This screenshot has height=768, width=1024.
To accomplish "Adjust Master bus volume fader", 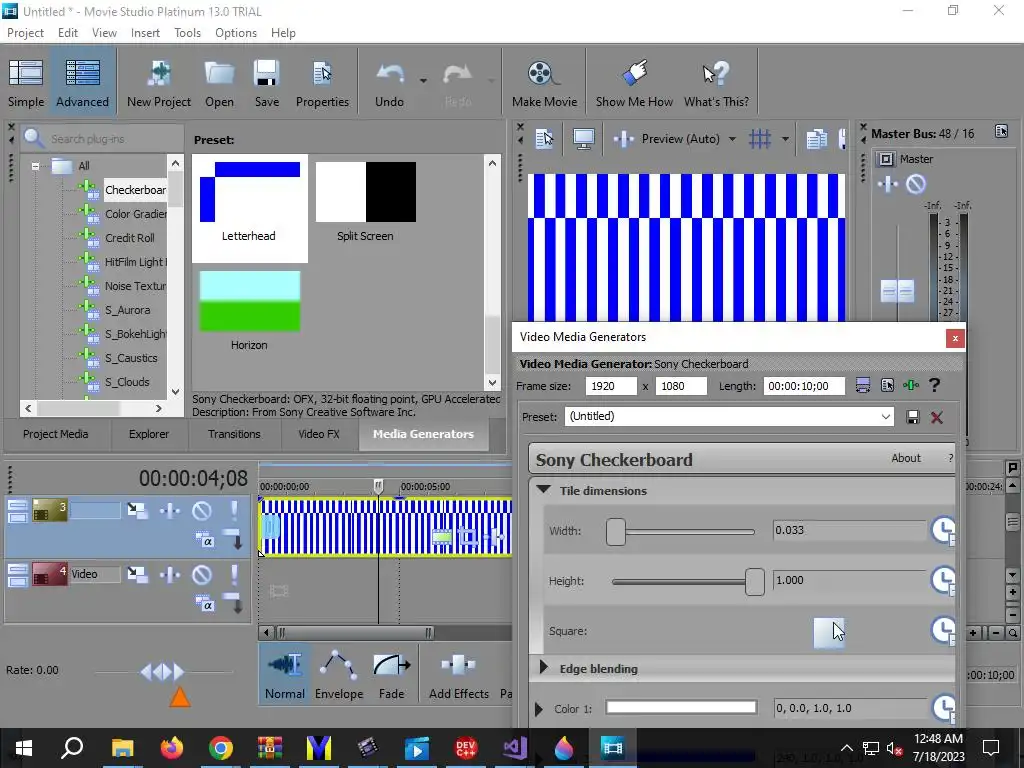I will coord(897,291).
